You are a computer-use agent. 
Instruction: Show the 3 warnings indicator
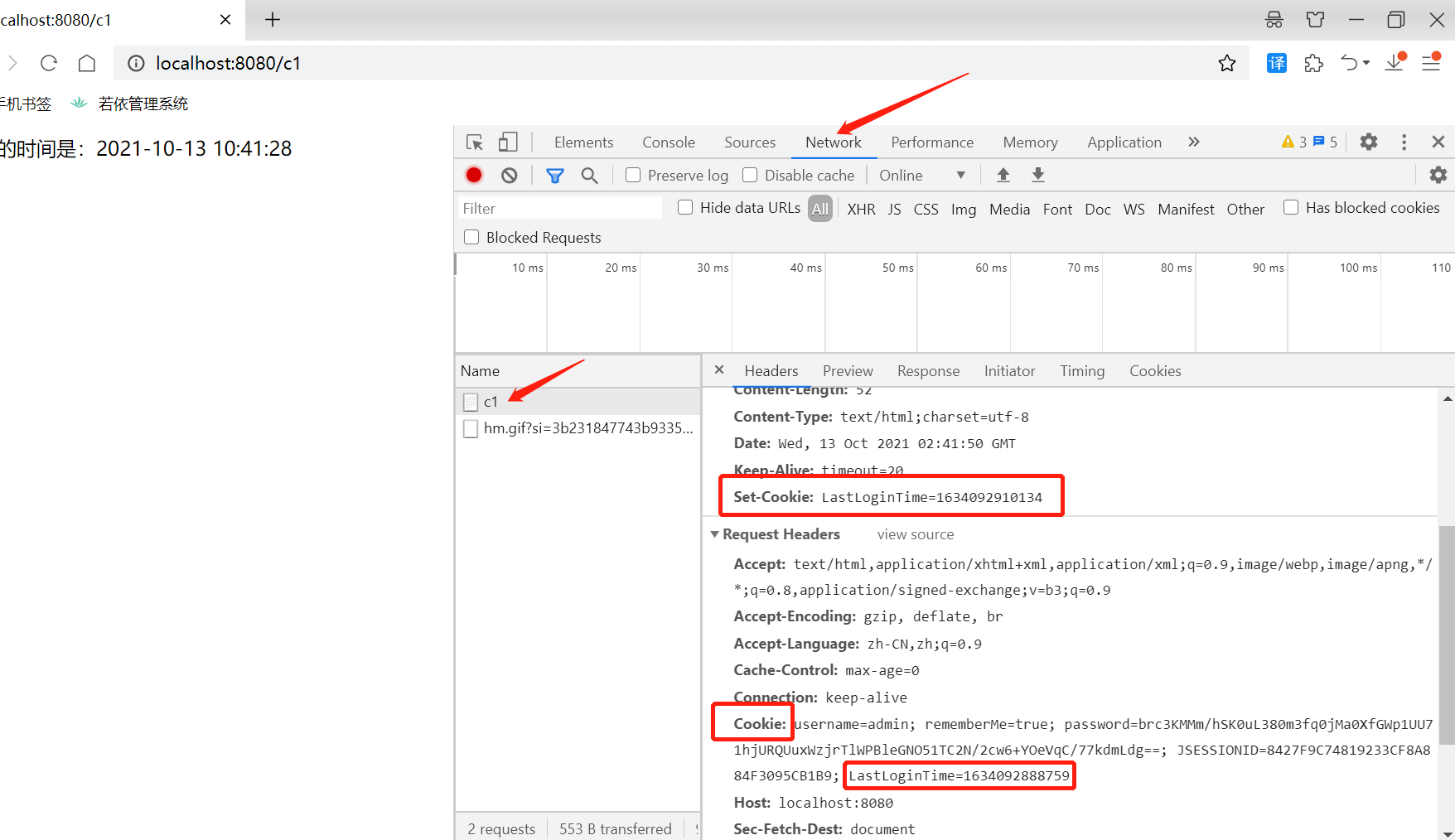1293,142
